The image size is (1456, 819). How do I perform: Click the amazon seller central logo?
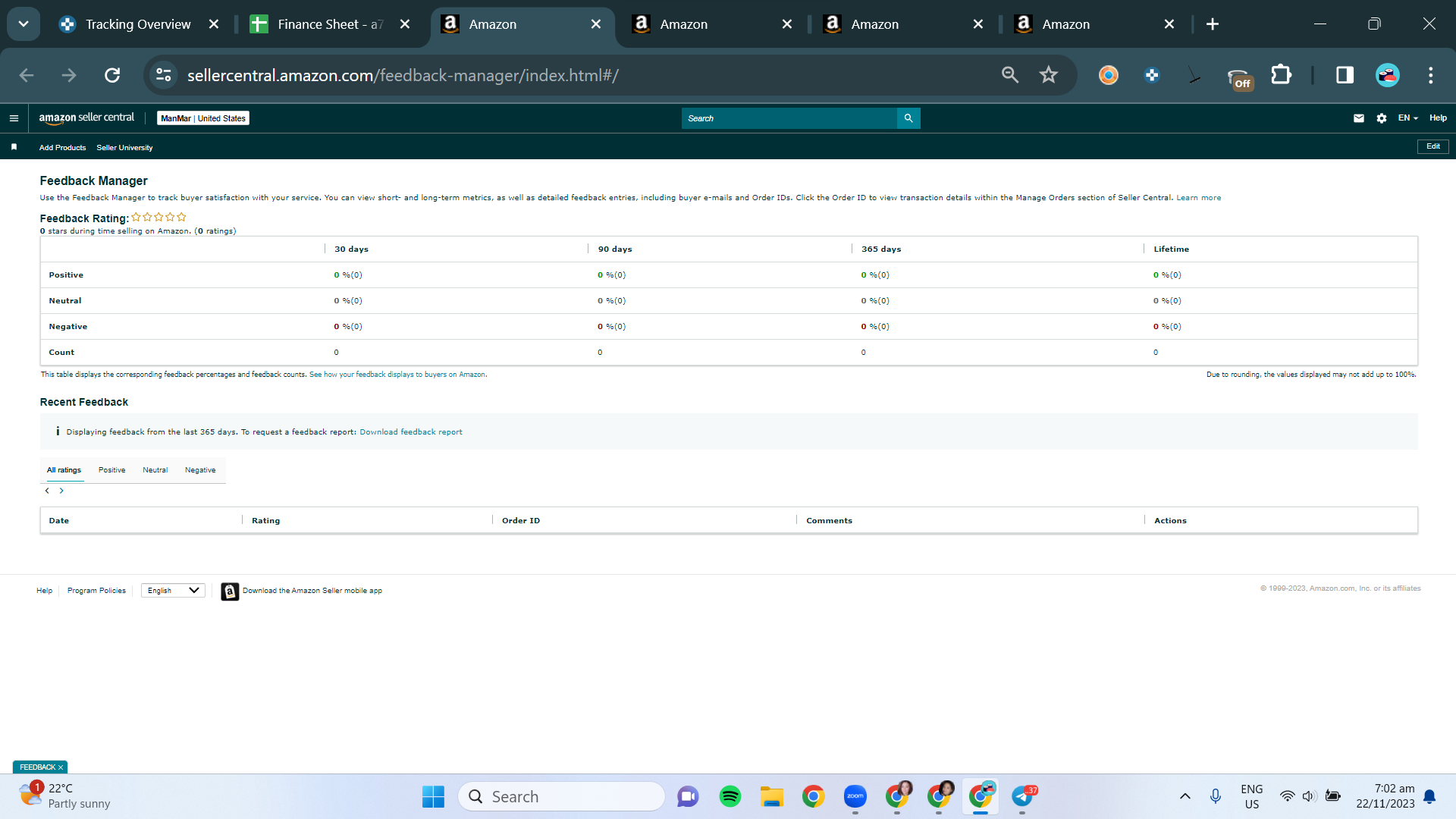point(86,118)
